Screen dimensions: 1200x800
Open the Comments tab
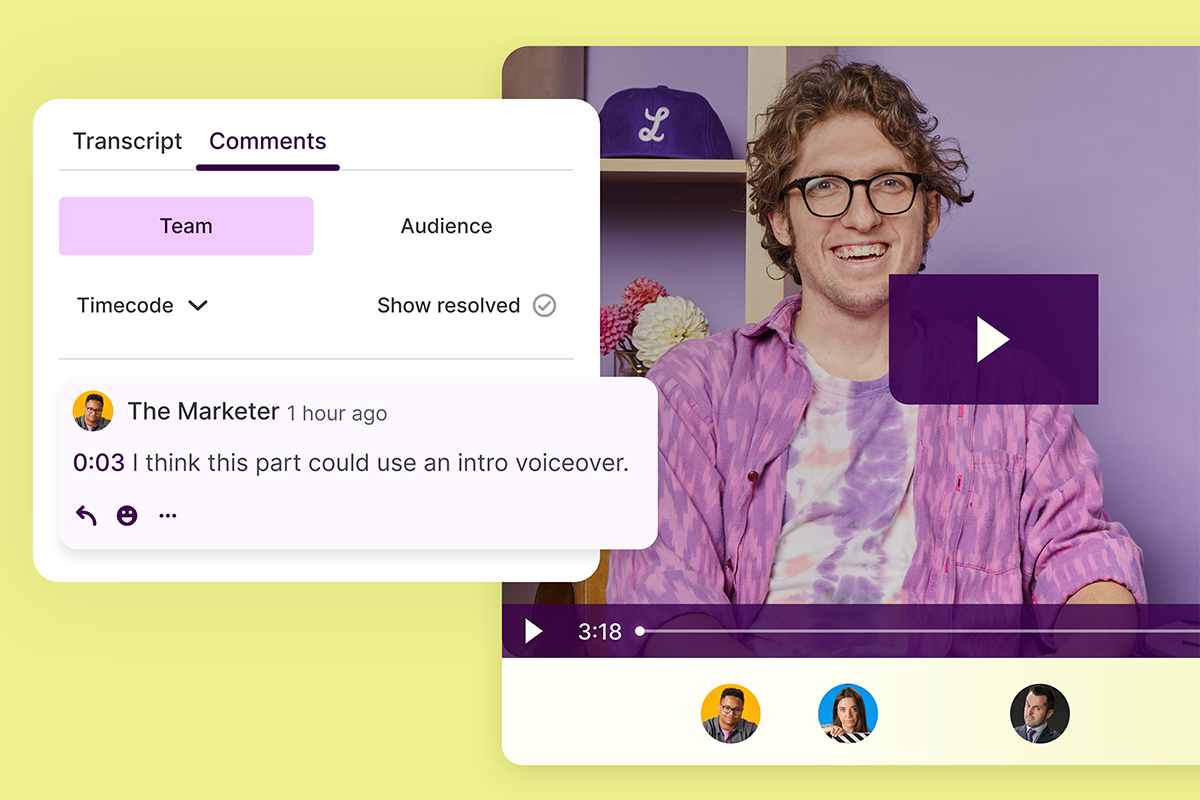coord(268,142)
